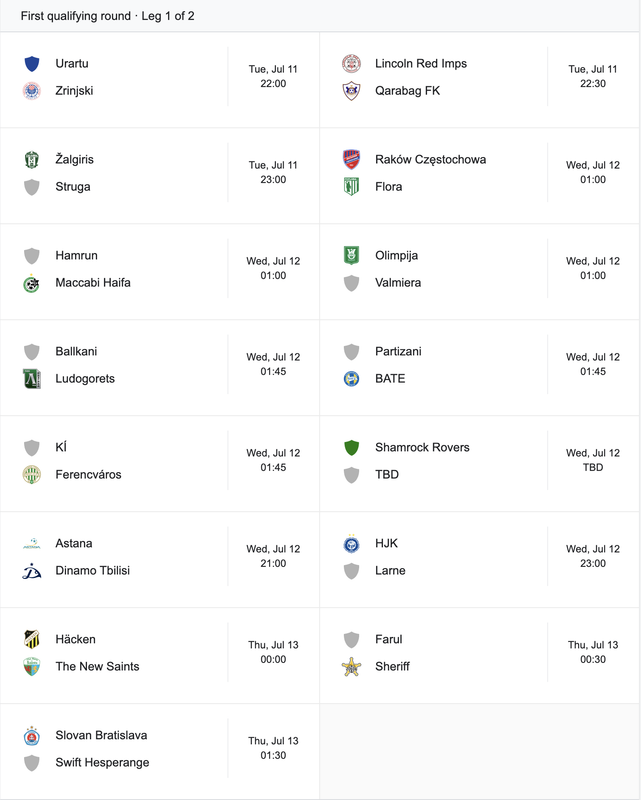This screenshot has height=800, width=641.
Task: Click the Dinamo Tbilisi logo
Action: (x=32, y=571)
